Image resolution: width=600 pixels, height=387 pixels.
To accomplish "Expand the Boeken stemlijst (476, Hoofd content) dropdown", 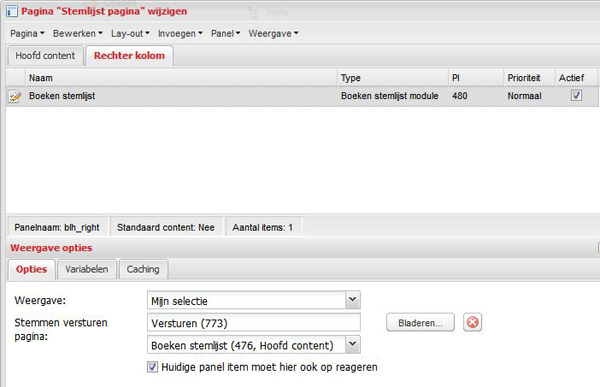I will [x=353, y=345].
